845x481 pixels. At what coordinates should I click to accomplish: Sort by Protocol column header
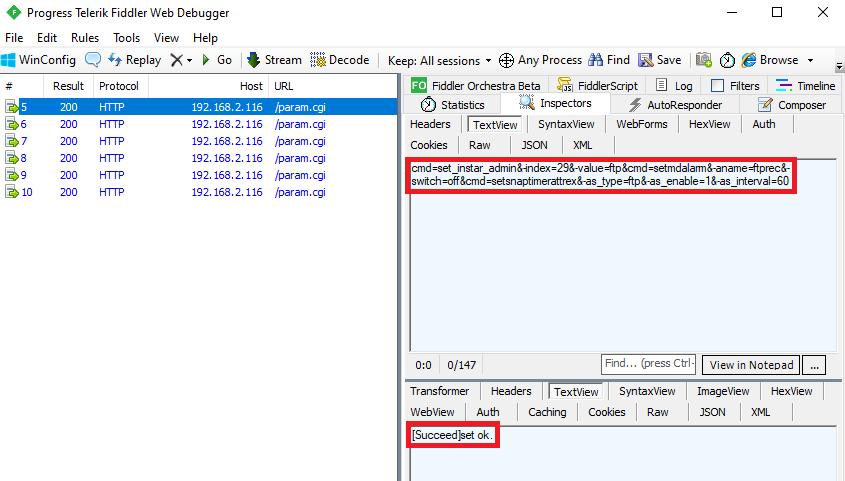(x=121, y=86)
